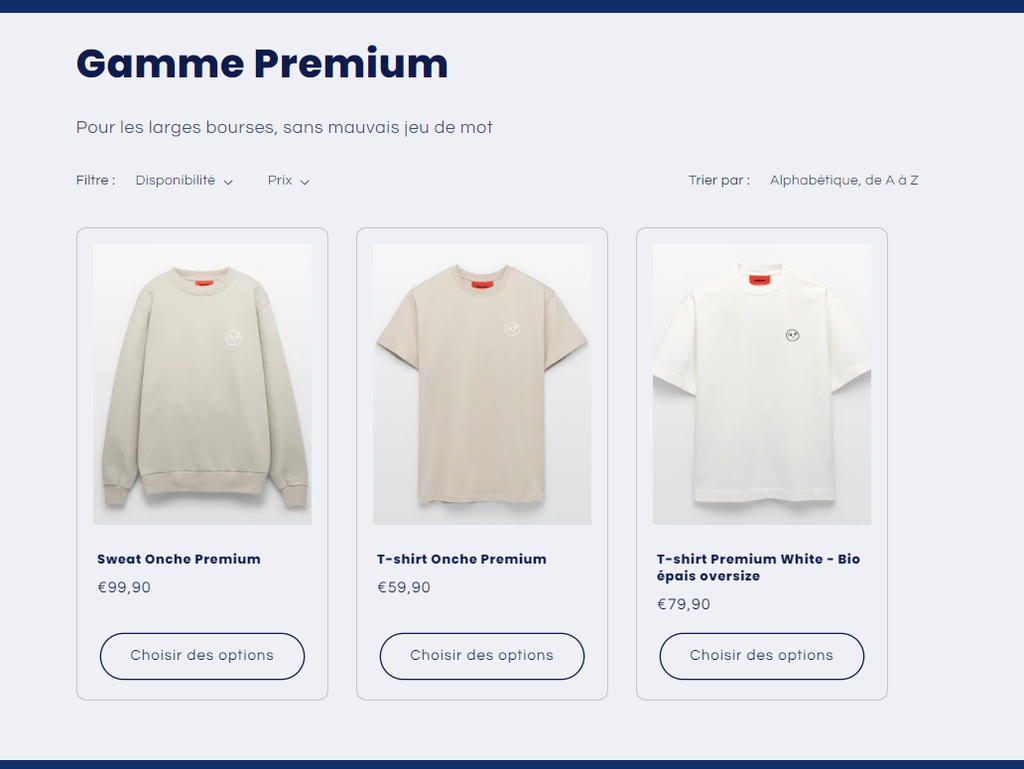Click the red neck label on the sweatshirt
Image resolution: width=1024 pixels, height=769 pixels.
(x=204, y=284)
